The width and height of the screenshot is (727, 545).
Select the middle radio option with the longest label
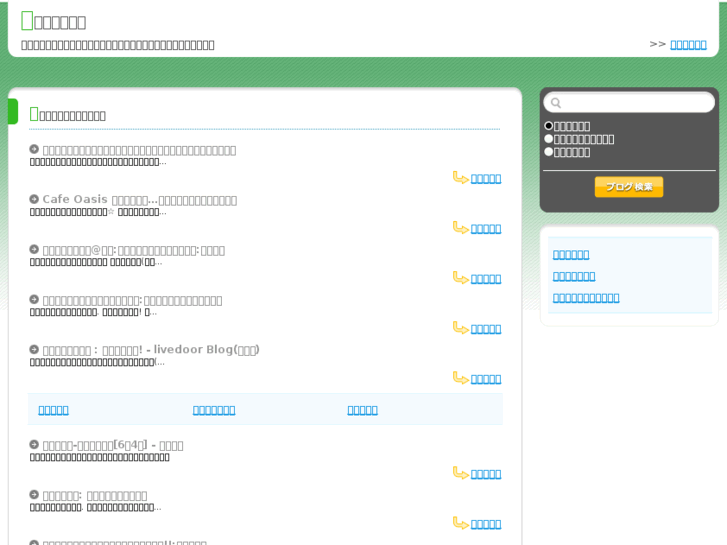[548, 139]
